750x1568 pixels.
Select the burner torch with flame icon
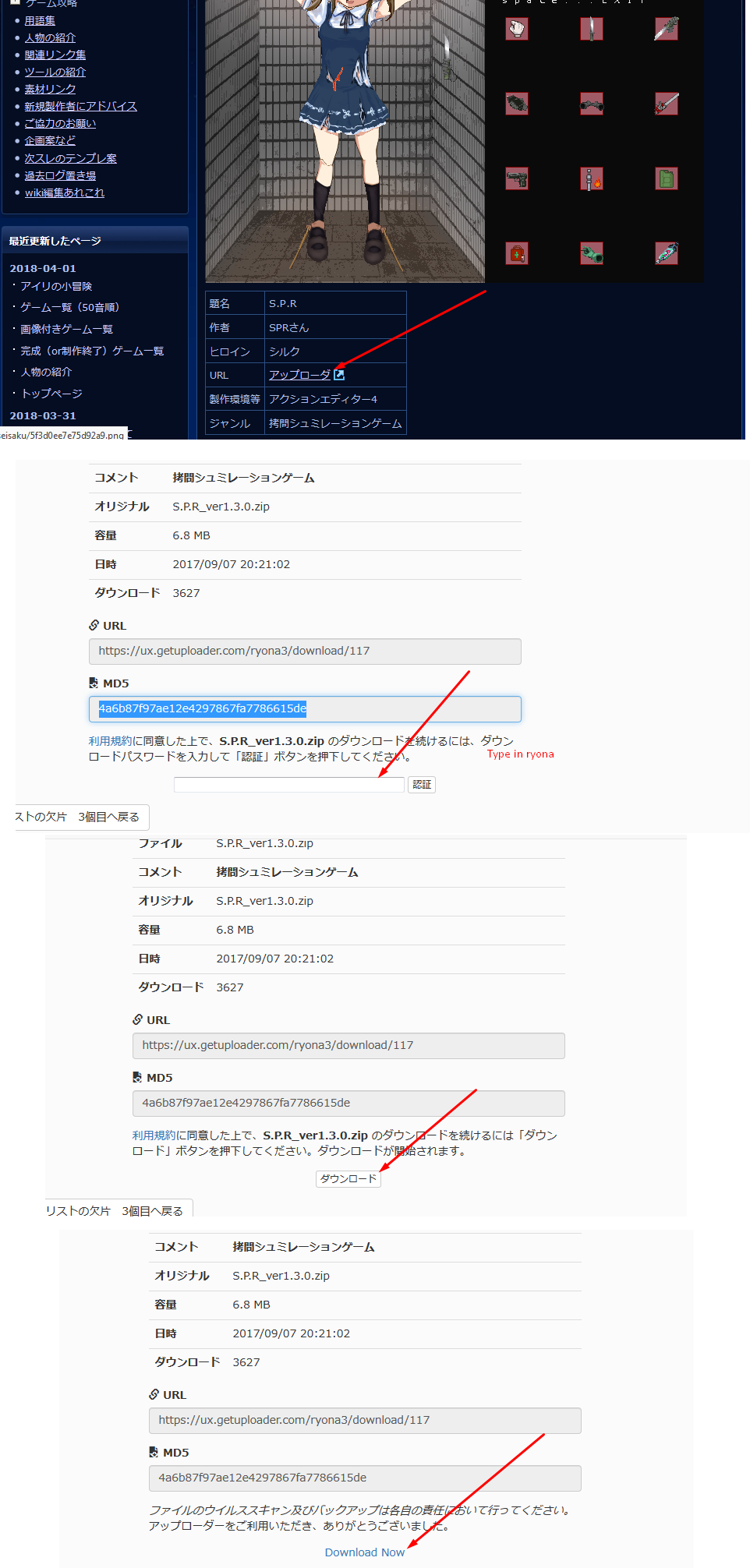[x=591, y=178]
